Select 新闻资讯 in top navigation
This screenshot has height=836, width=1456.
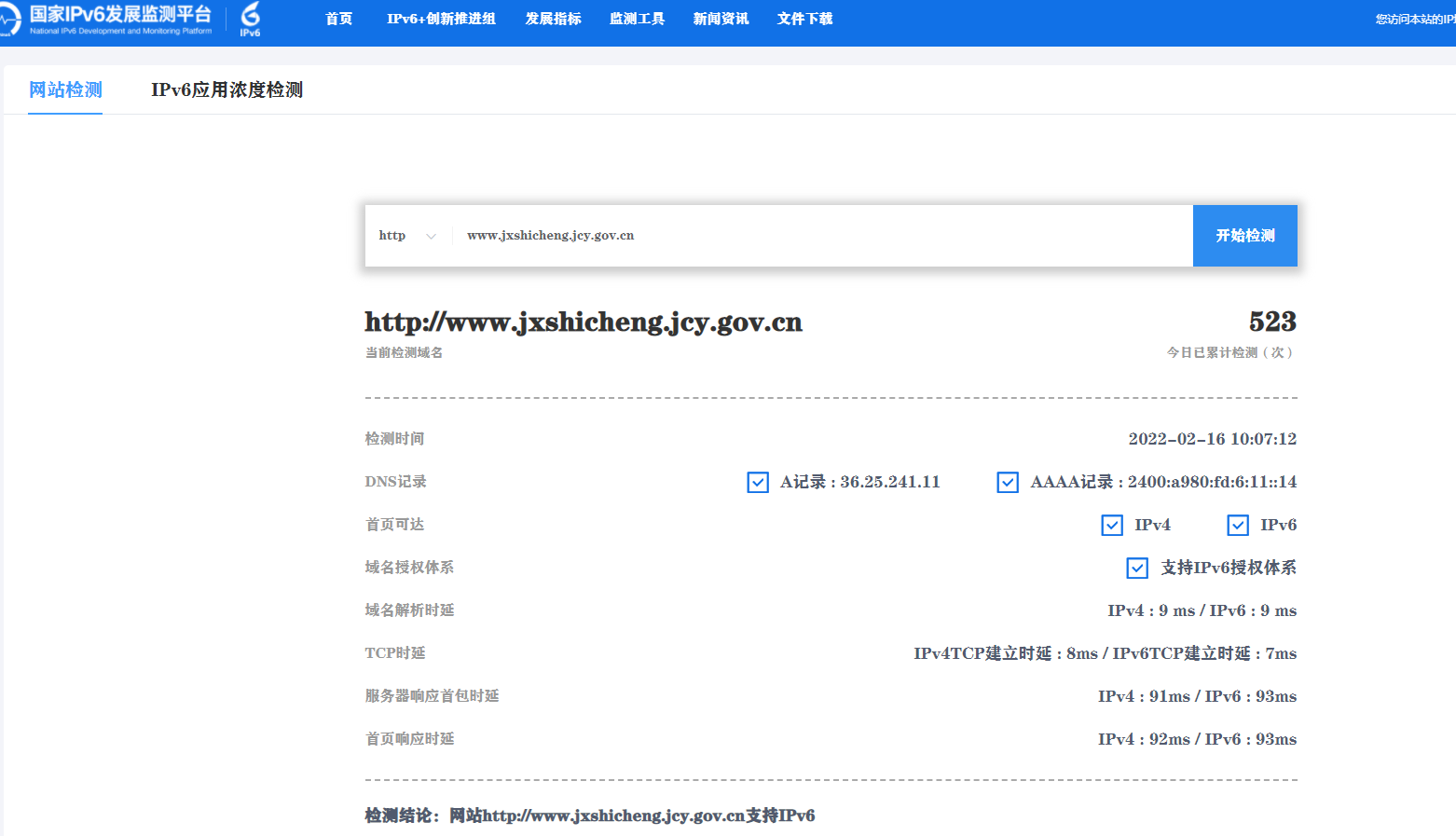721,19
